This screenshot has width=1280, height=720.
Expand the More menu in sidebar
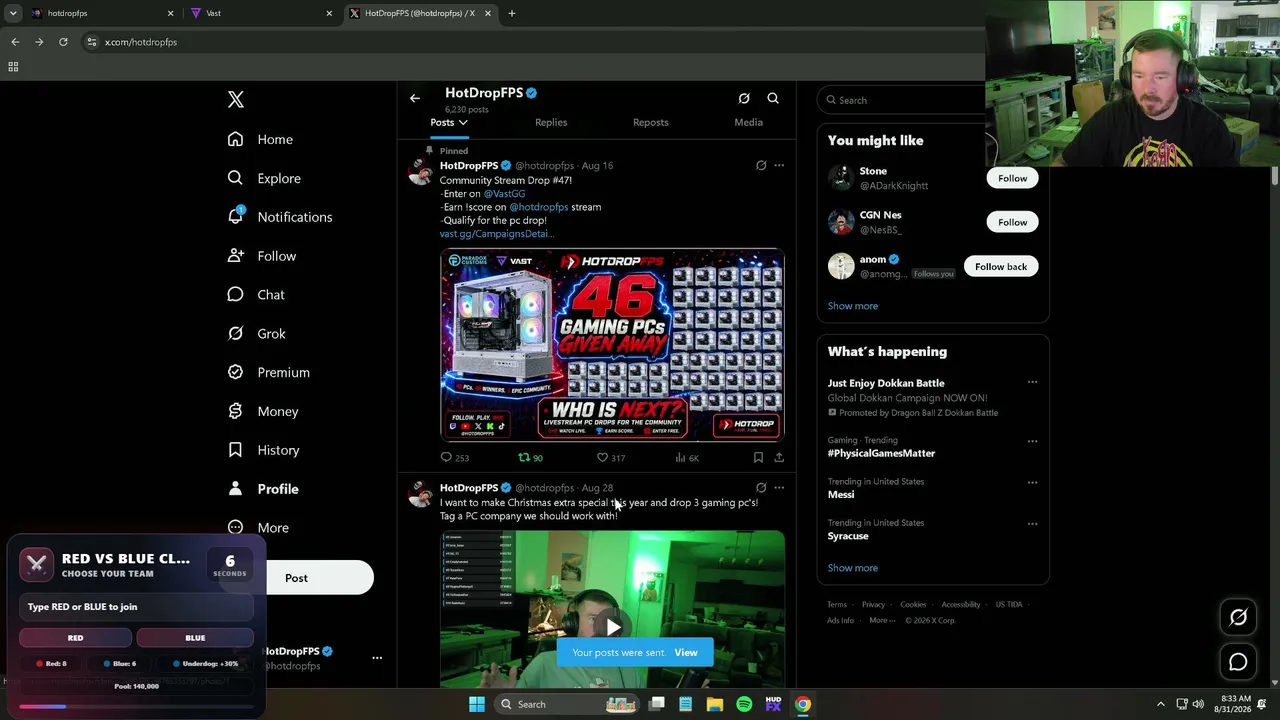click(x=258, y=528)
